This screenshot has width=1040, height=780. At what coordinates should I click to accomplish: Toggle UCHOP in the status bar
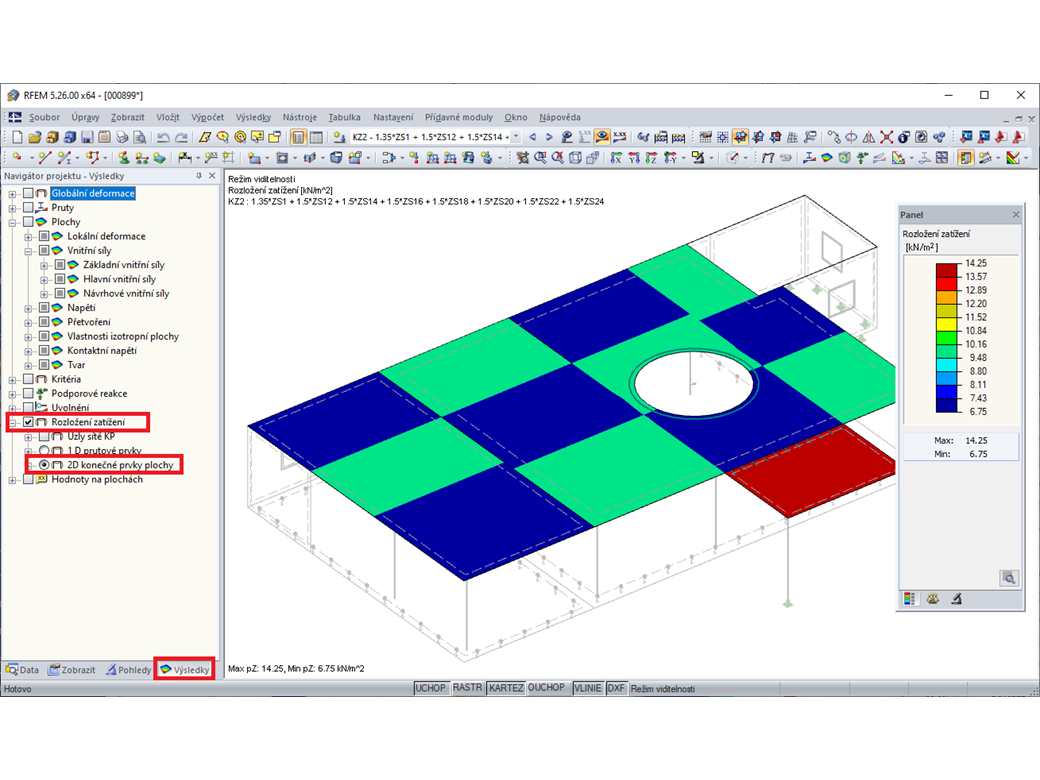(x=430, y=688)
